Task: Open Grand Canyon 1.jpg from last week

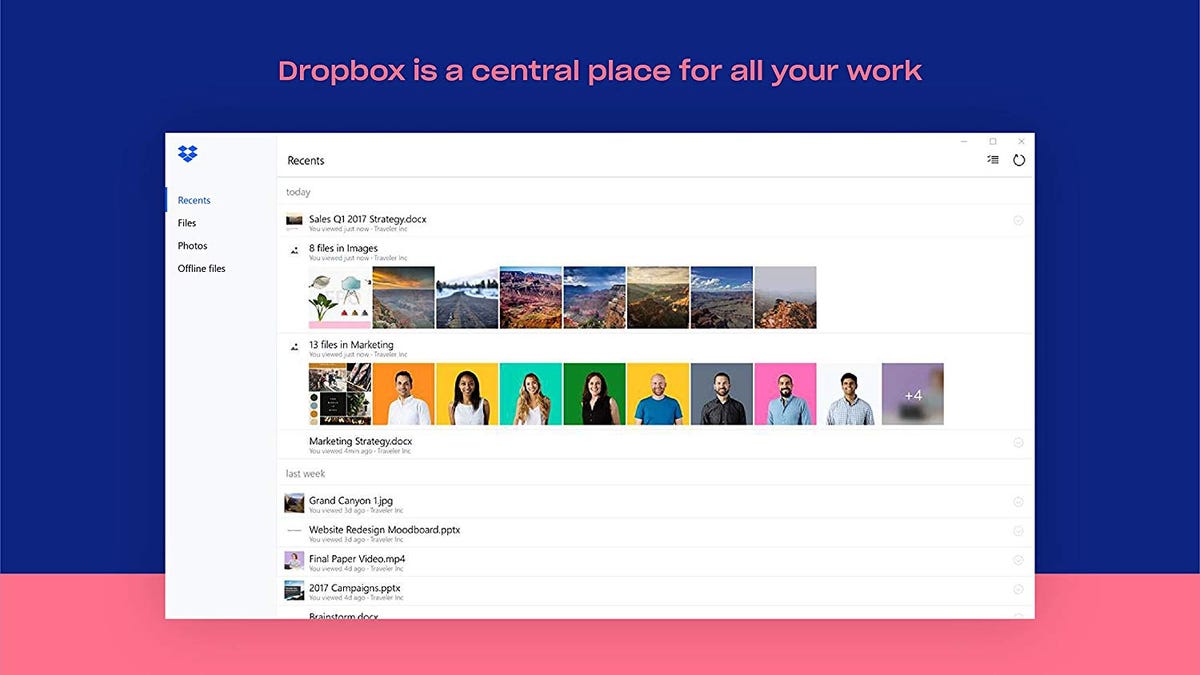Action: tap(351, 500)
